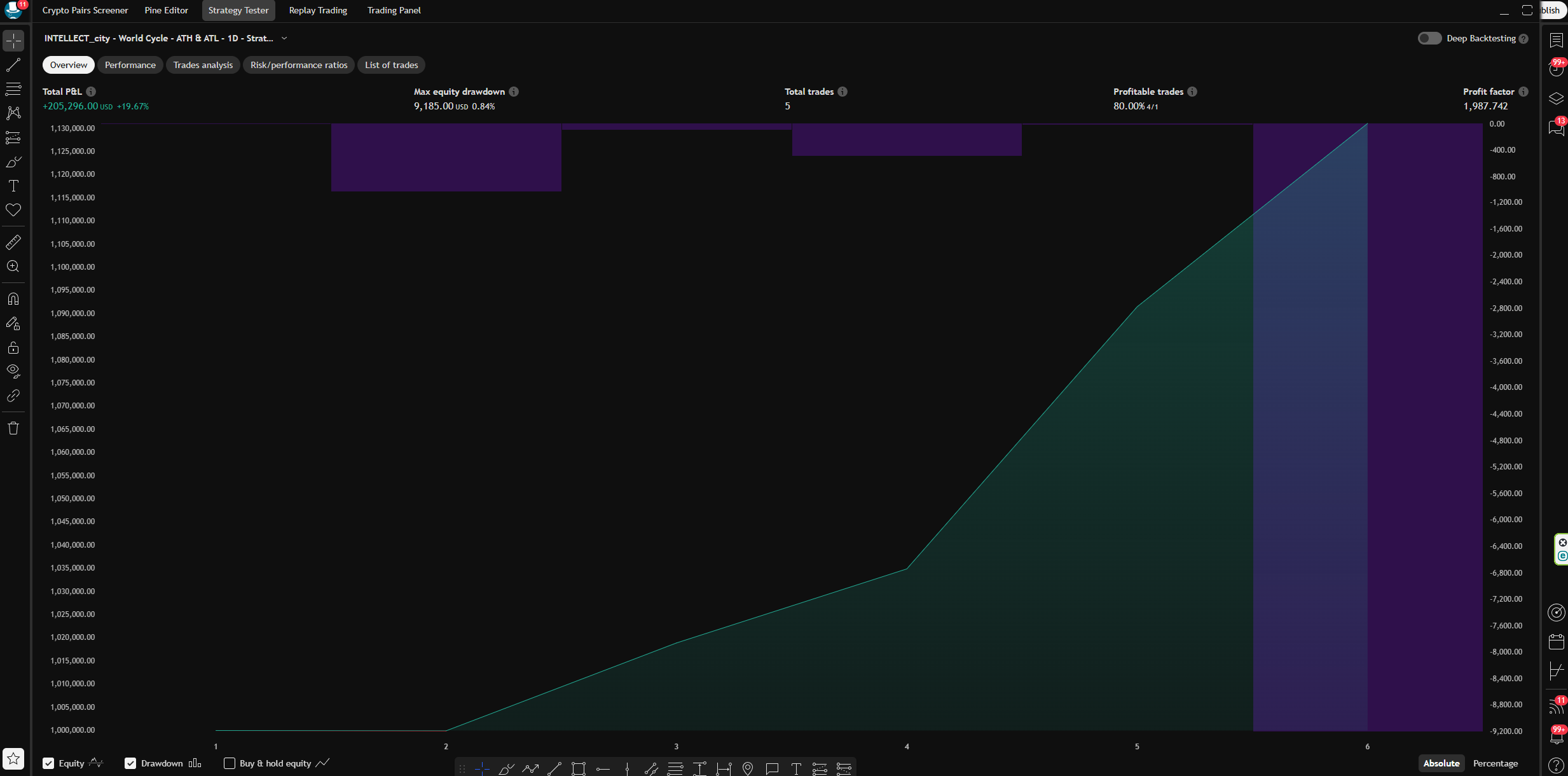Click the Text tool in left sidebar
Image resolution: width=1568 pixels, height=776 pixels.
(x=13, y=186)
